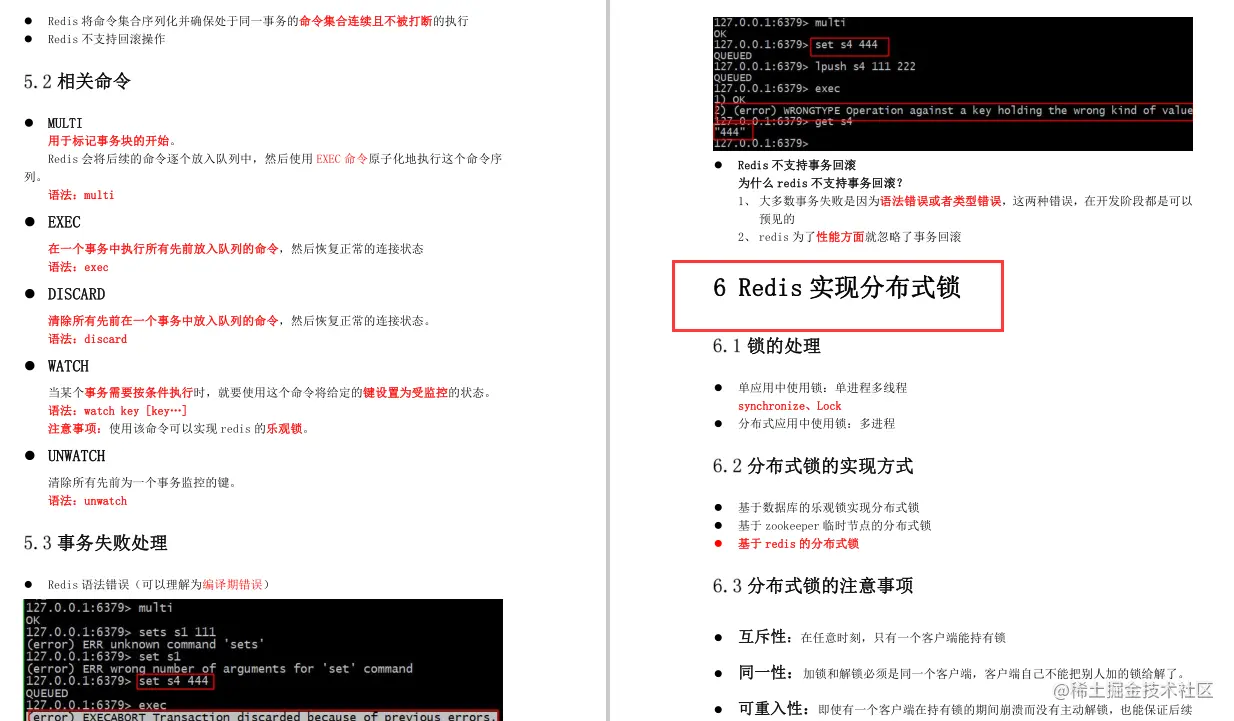Click the red text 'synchronize、Lock'
The width and height of the screenshot is (1234, 721).
[790, 406]
